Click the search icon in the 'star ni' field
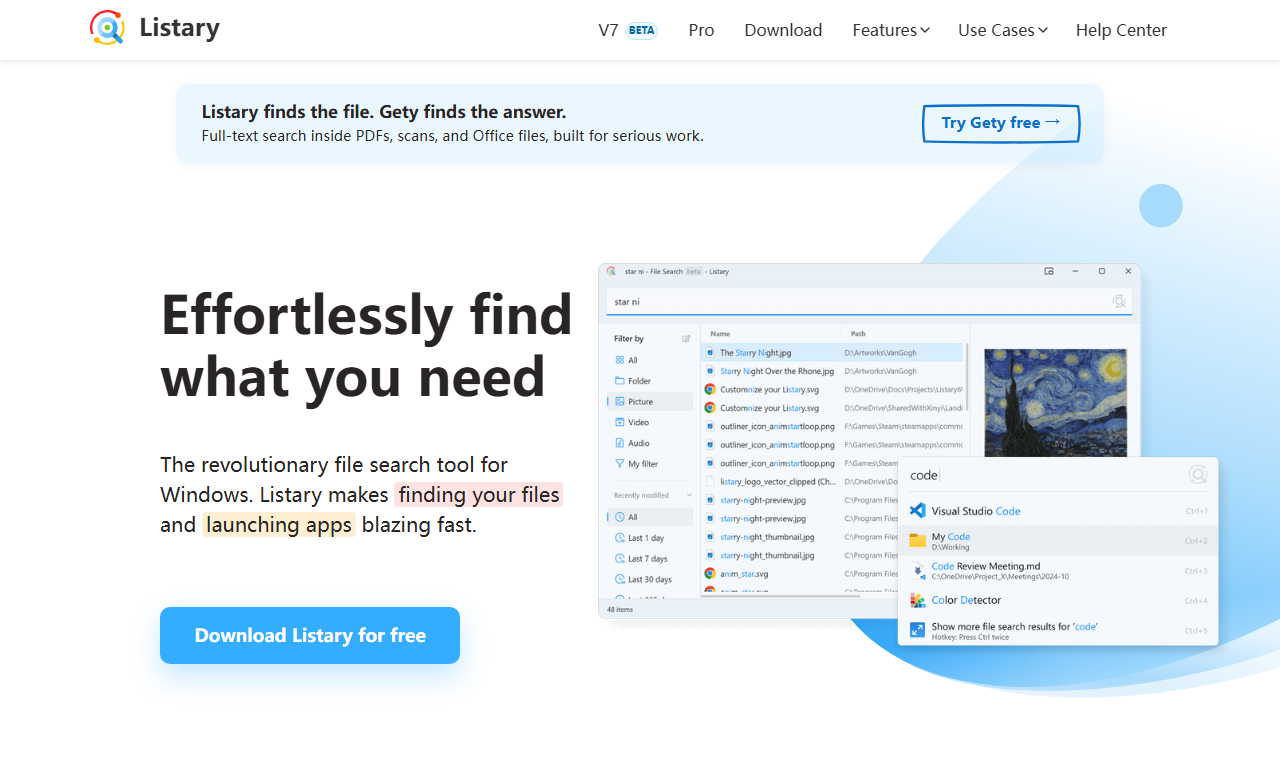Viewport: 1280px width, 768px height. [x=1119, y=301]
